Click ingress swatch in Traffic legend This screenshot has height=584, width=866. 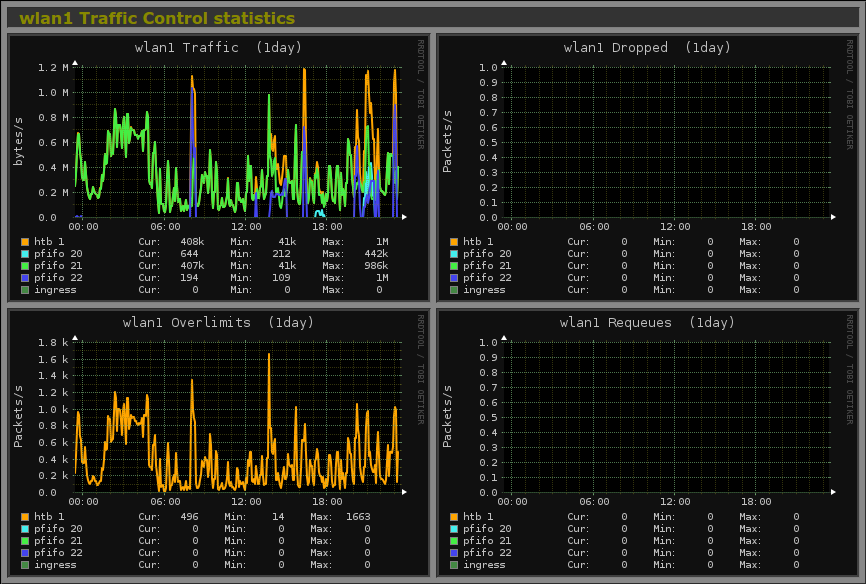pyautogui.click(x=25, y=290)
